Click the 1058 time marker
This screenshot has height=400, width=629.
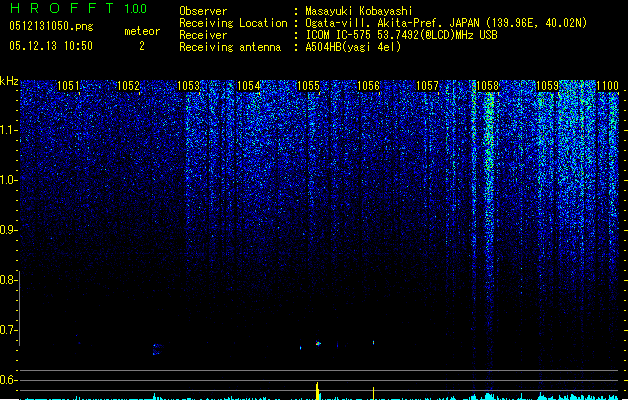point(487,86)
